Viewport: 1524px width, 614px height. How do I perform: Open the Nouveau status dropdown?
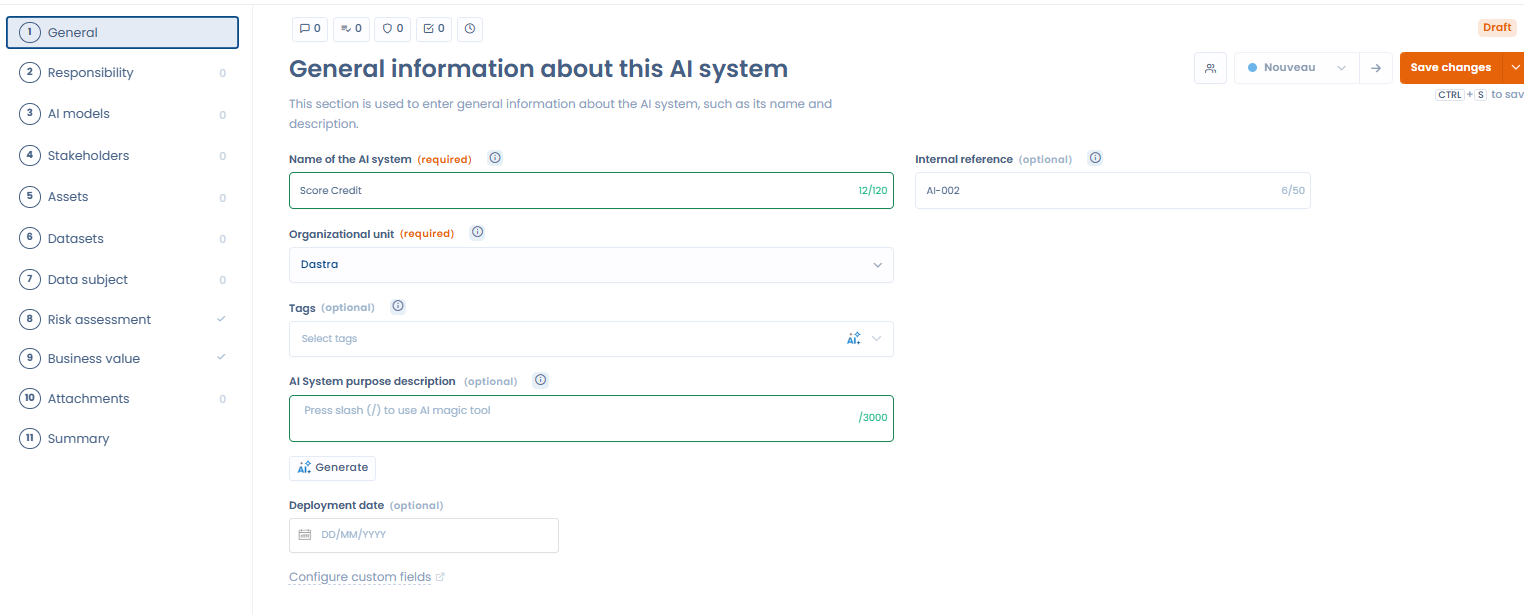1296,68
